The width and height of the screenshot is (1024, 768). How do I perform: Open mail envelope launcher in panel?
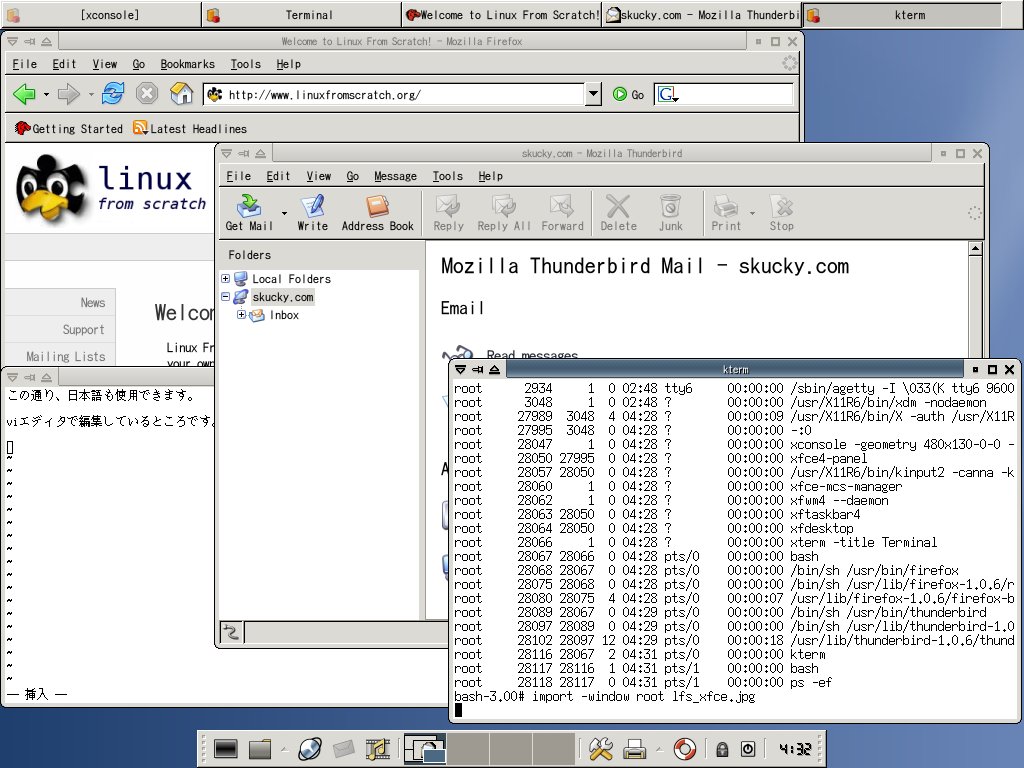click(x=344, y=748)
